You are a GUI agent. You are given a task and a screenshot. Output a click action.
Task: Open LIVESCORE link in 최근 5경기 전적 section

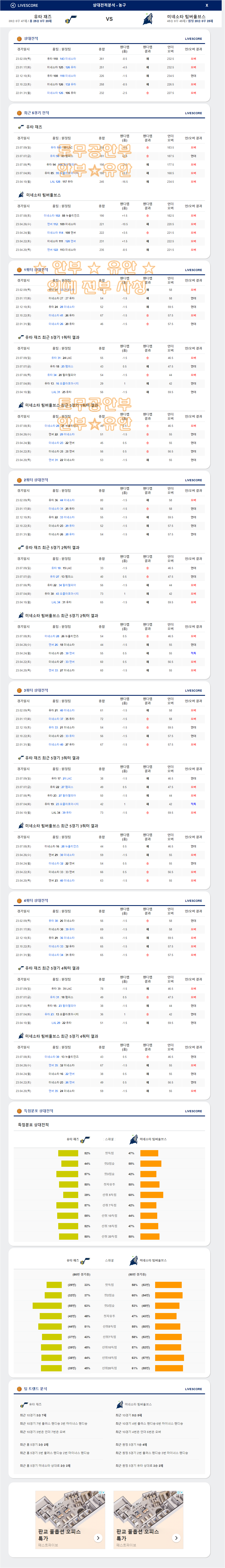tap(193, 113)
